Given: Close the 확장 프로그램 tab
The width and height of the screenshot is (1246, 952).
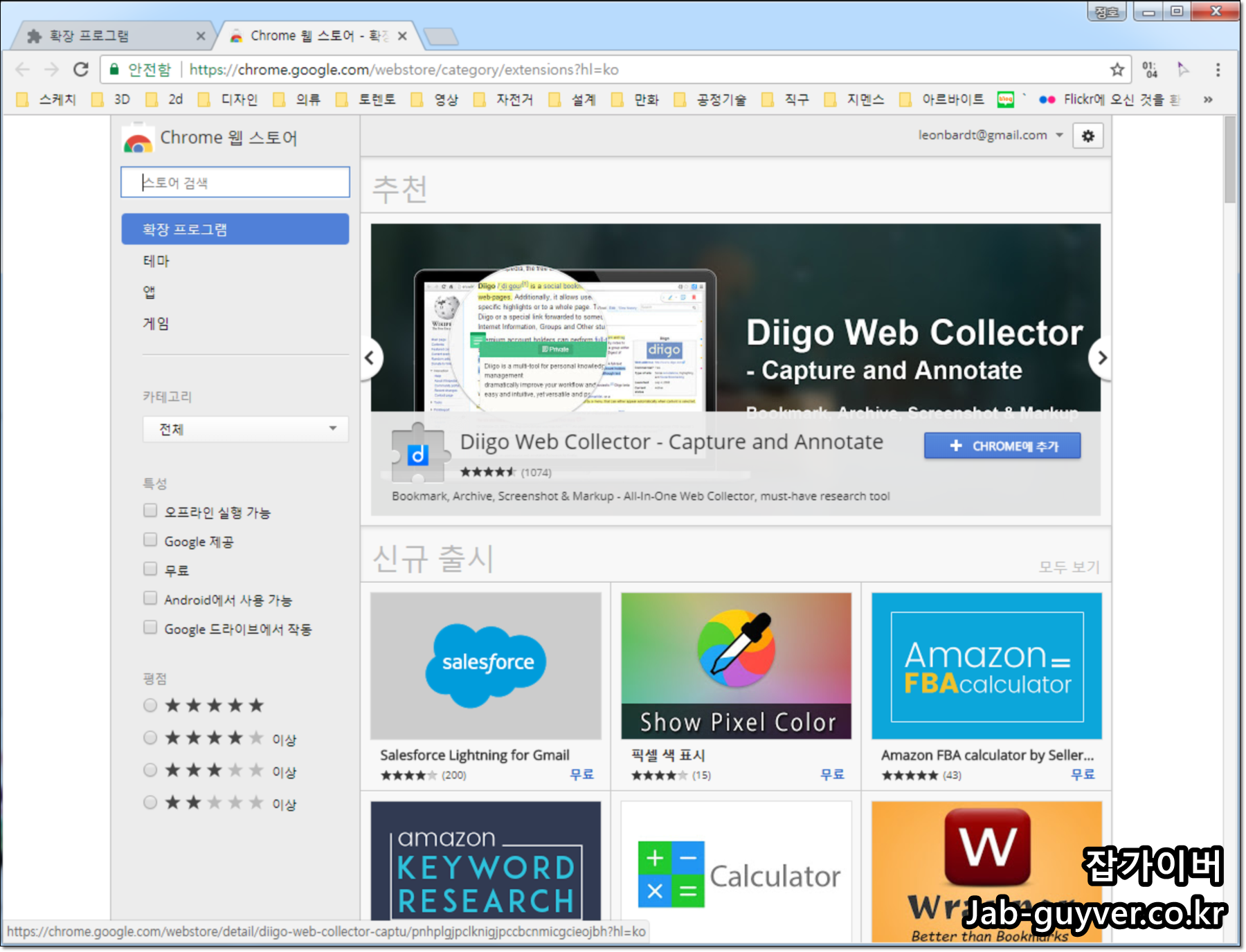Looking at the screenshot, I should click(201, 36).
